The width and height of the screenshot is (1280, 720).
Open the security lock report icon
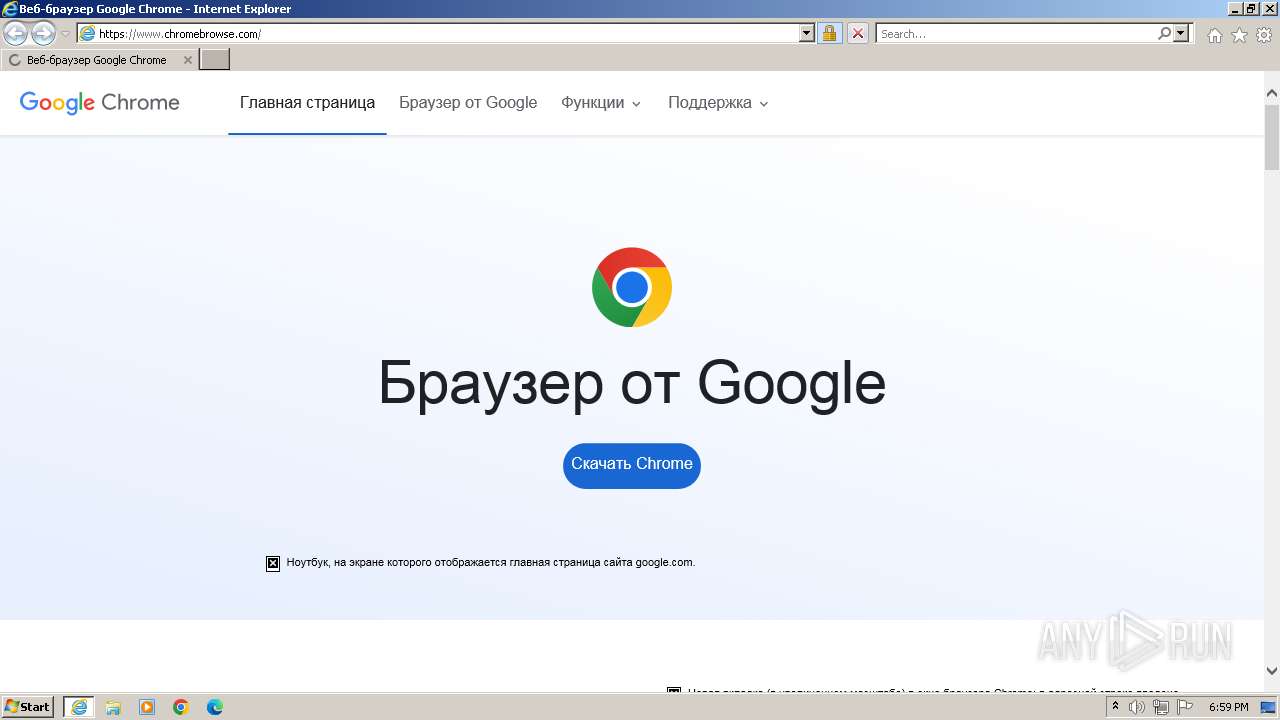(x=829, y=33)
